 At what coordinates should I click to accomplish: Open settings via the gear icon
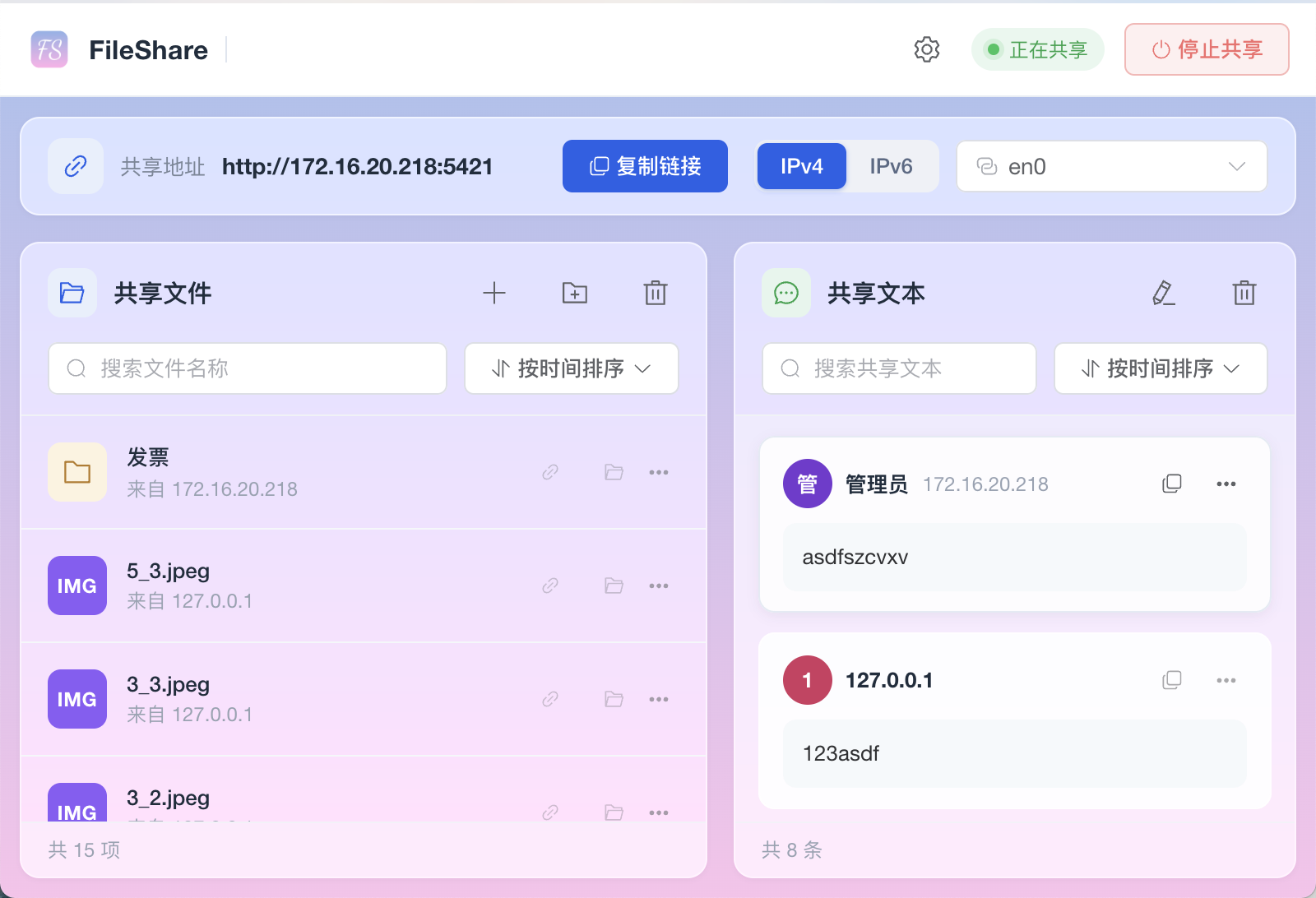pyautogui.click(x=926, y=49)
